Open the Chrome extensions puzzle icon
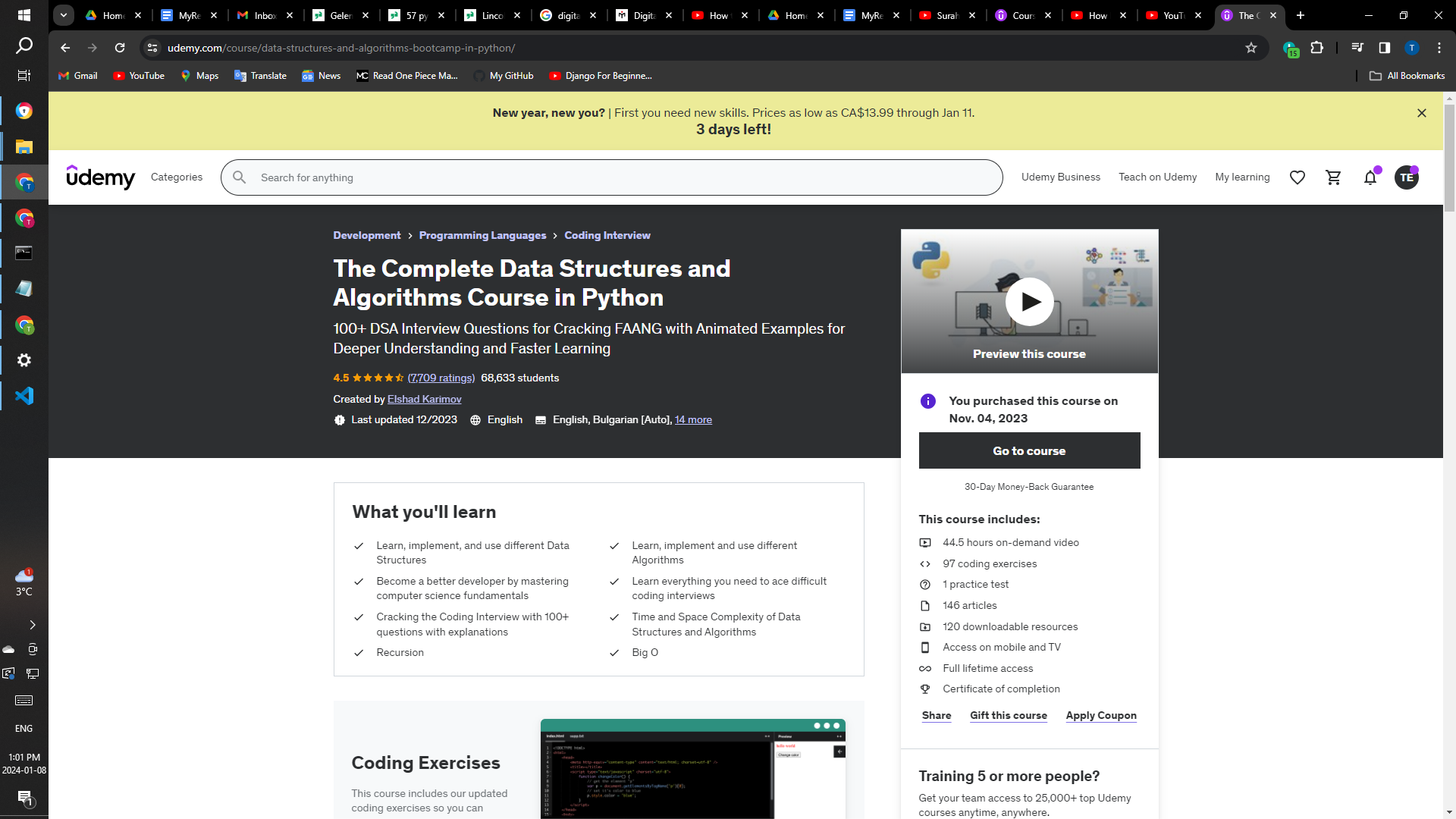 [x=1317, y=48]
